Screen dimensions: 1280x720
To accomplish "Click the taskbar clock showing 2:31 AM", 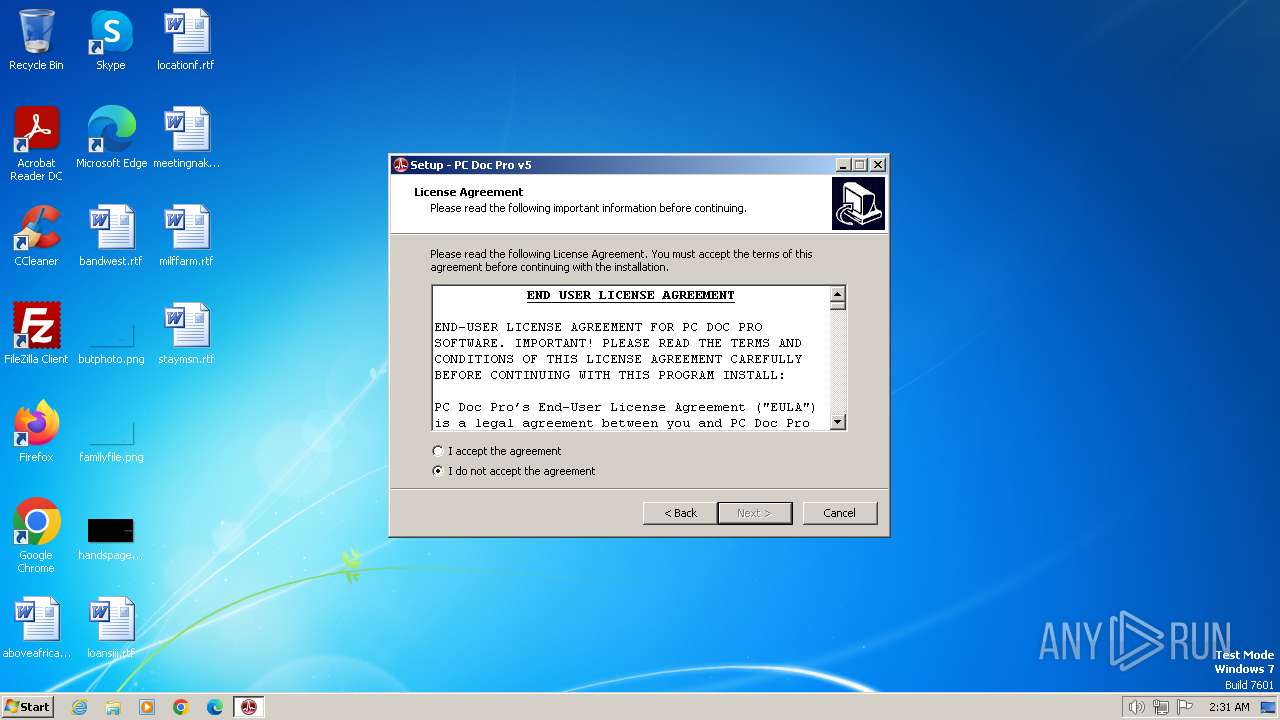I will click(1229, 707).
